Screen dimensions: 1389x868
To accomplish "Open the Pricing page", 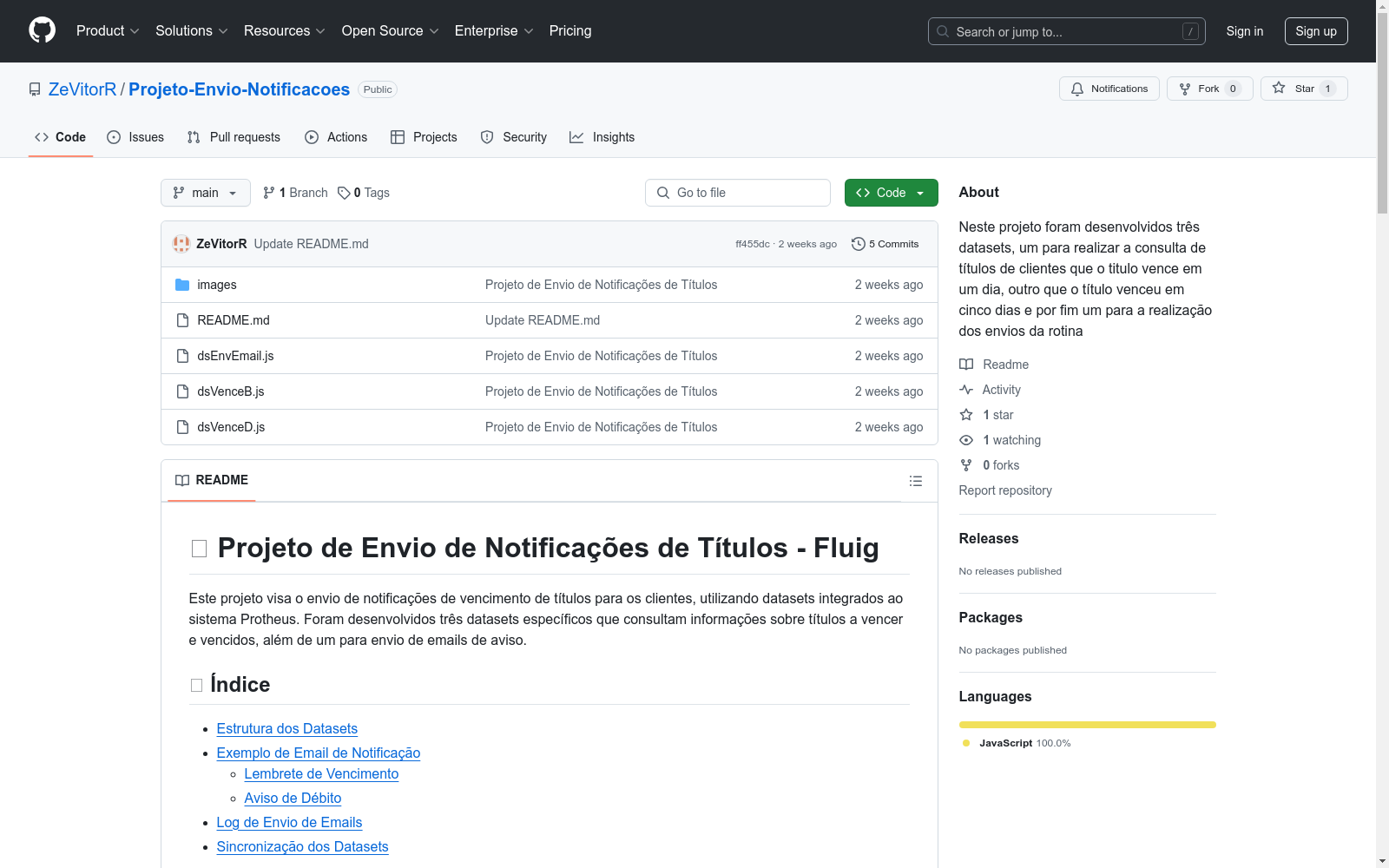I will [570, 30].
